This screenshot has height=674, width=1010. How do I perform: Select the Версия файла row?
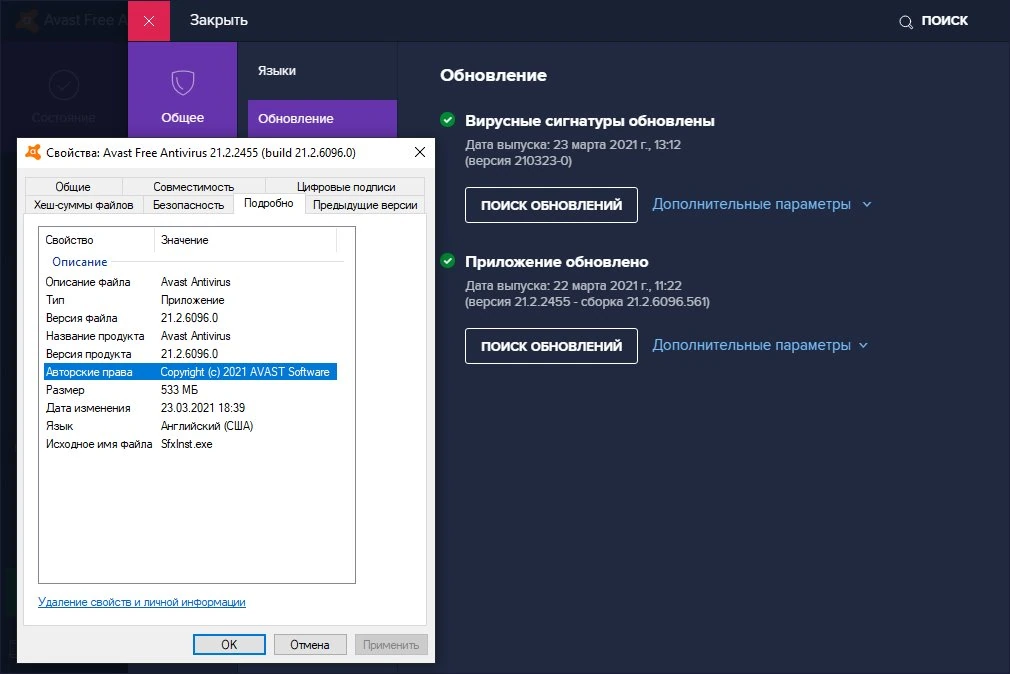(x=190, y=318)
